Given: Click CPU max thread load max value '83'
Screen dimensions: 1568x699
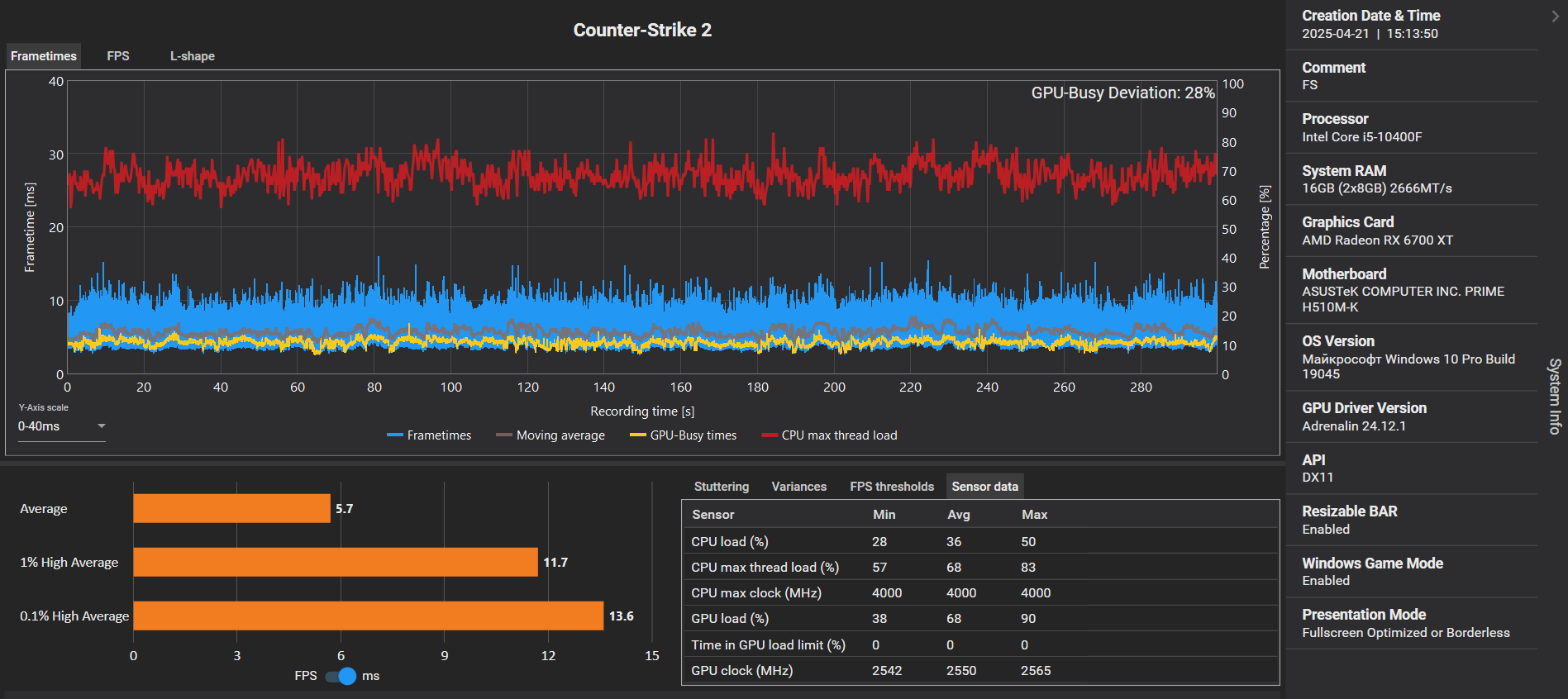Looking at the screenshot, I should pyautogui.click(x=1028, y=568).
